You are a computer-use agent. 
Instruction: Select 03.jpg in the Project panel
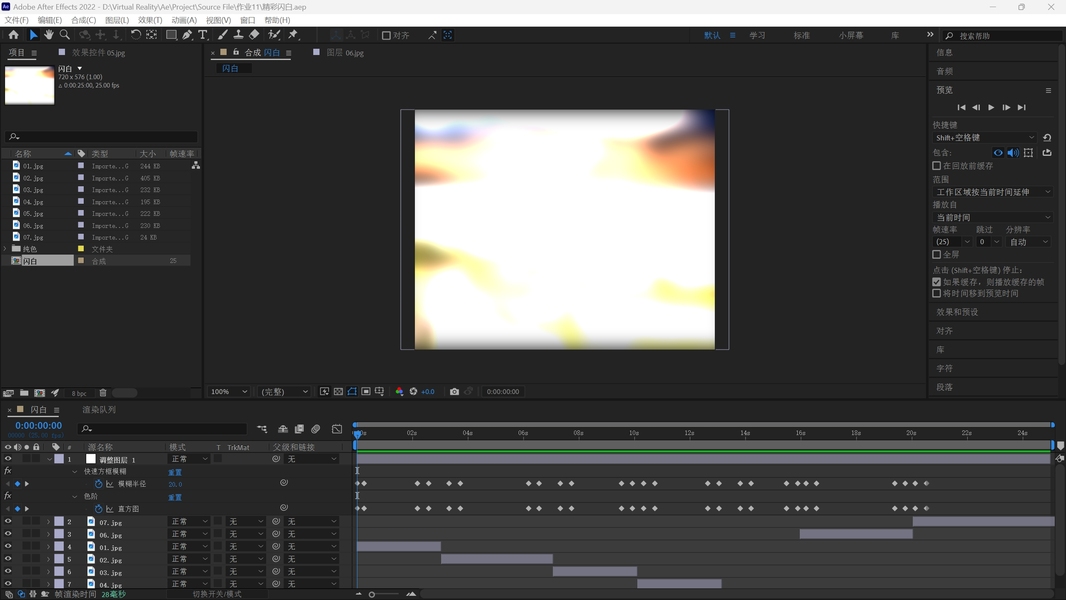pyautogui.click(x=33, y=190)
